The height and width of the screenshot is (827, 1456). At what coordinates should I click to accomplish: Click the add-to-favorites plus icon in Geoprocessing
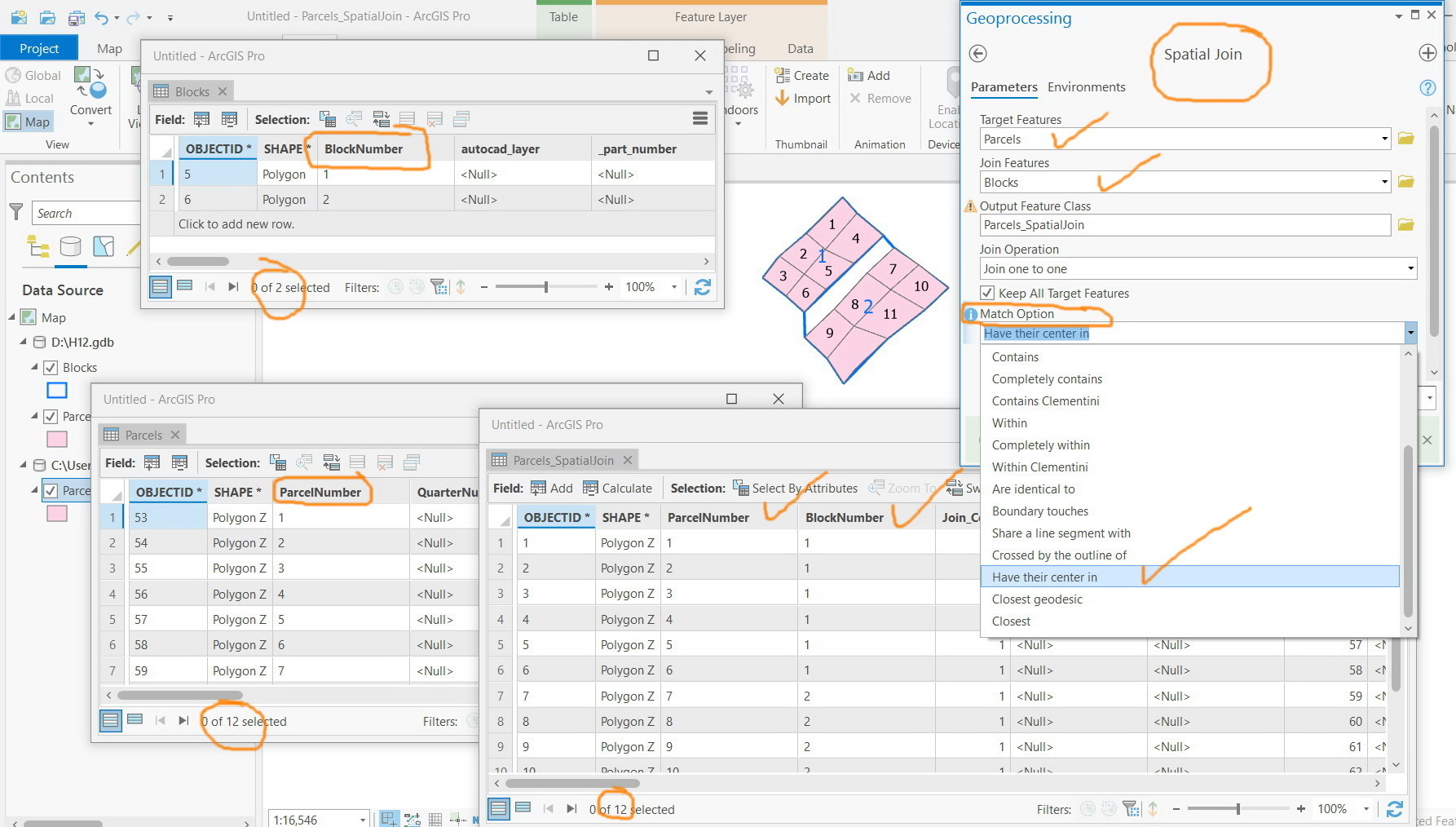(1427, 53)
